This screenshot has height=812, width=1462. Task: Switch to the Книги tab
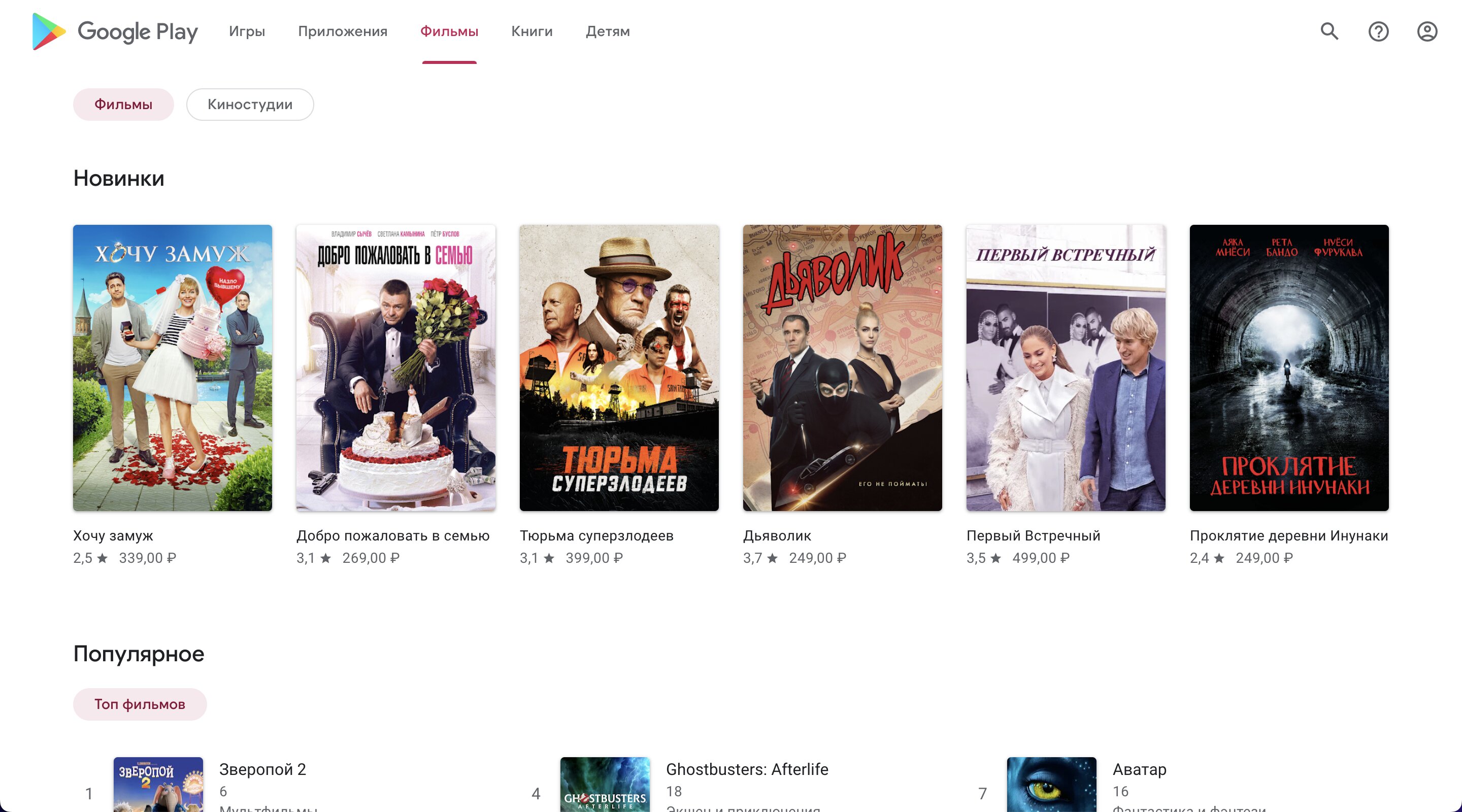click(532, 31)
